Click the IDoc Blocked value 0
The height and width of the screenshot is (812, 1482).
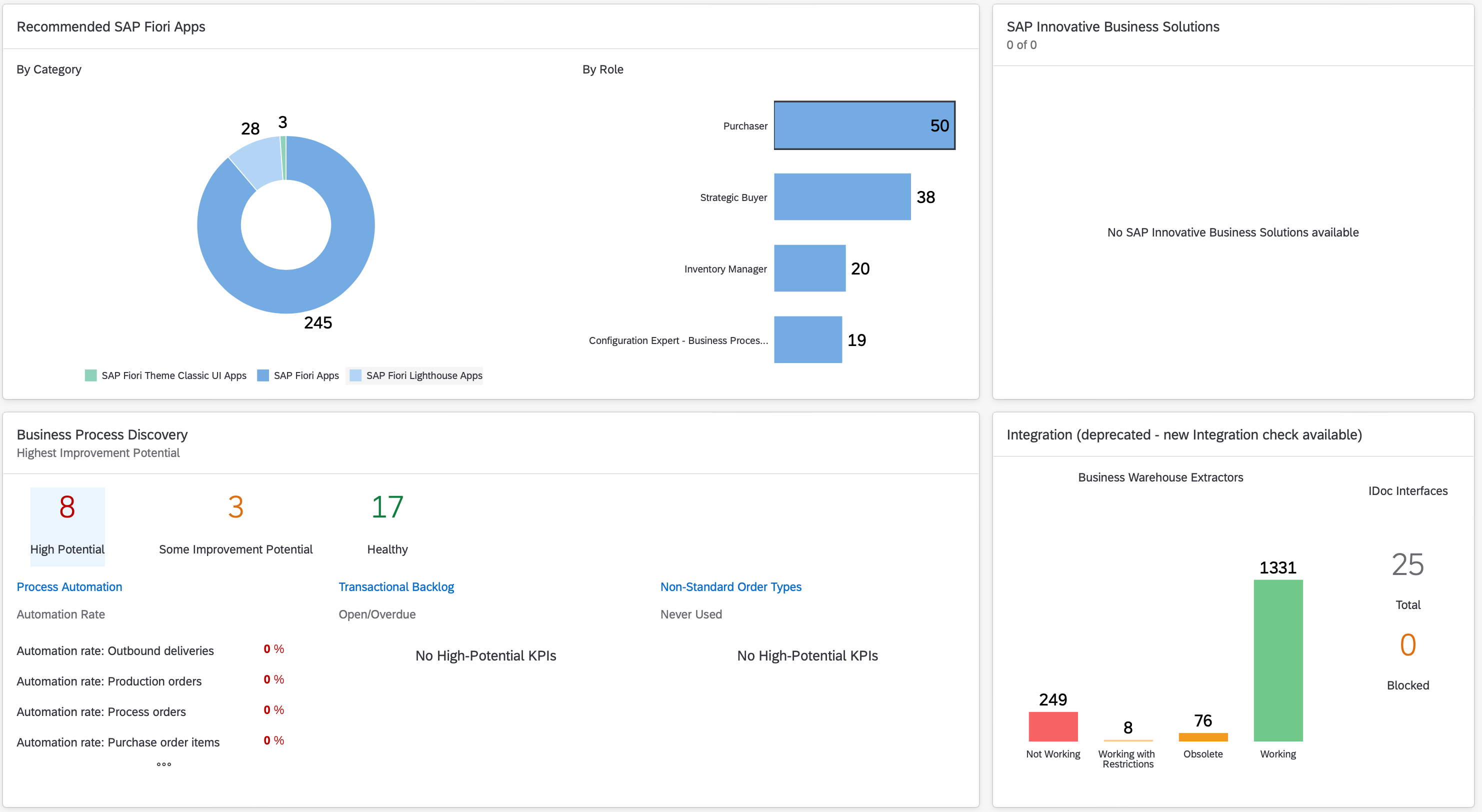pyautogui.click(x=1408, y=644)
